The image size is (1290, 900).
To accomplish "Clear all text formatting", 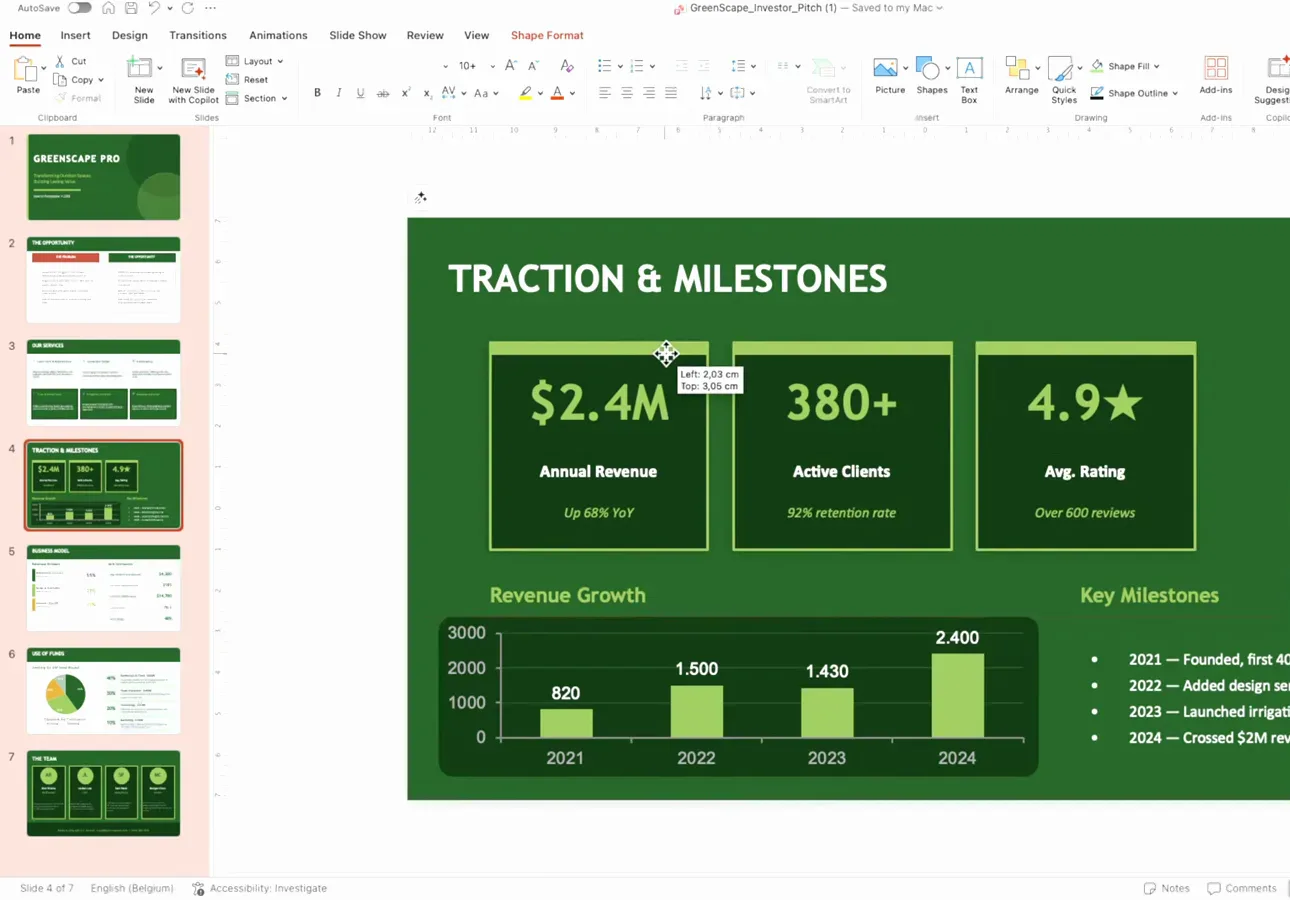I will (x=567, y=66).
